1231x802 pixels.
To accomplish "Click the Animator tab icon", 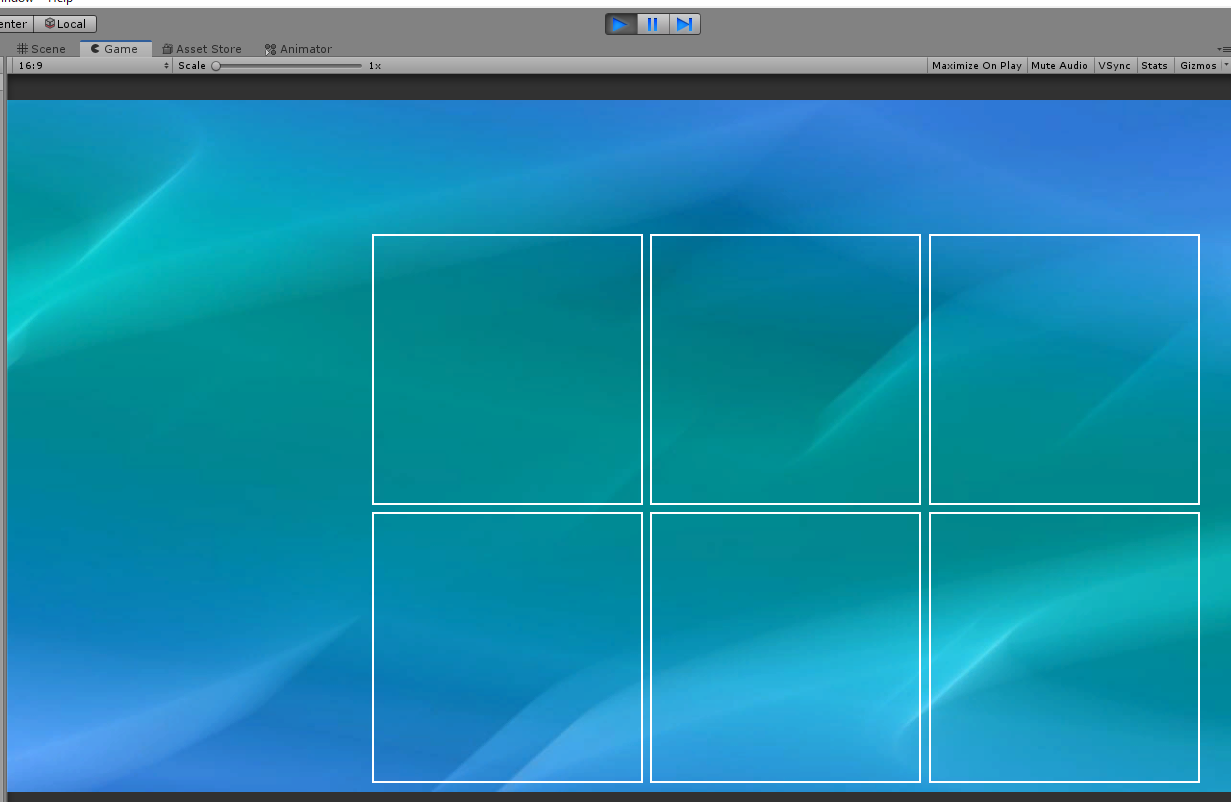I will coord(270,49).
